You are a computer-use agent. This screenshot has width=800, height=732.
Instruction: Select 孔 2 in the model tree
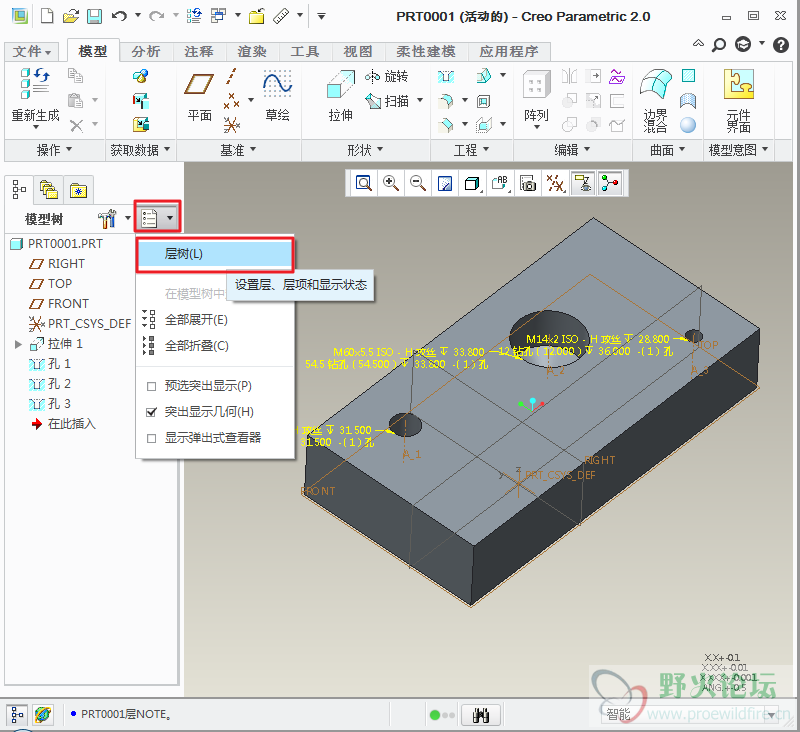click(50, 384)
